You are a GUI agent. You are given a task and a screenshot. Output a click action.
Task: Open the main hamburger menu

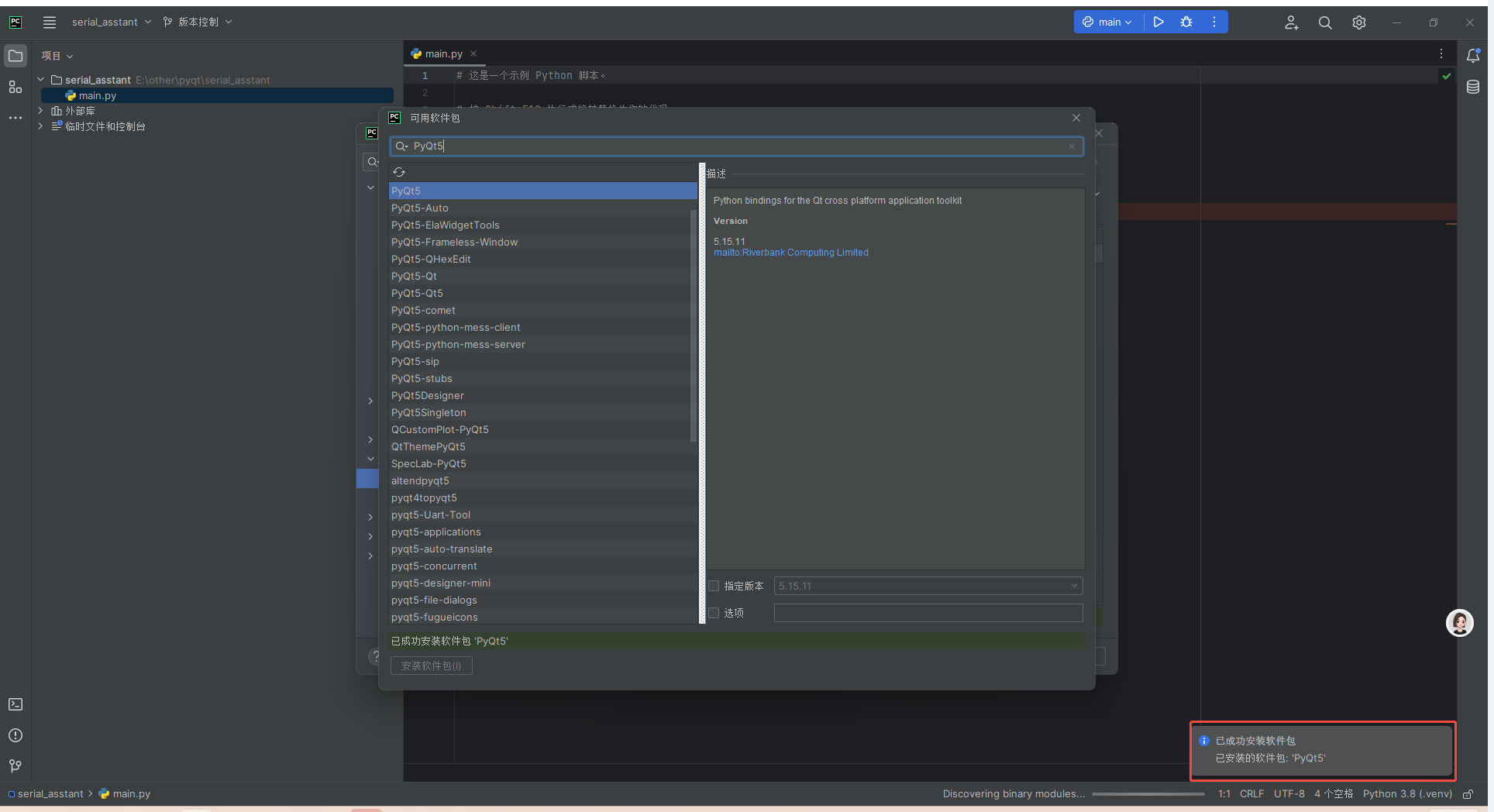coord(50,22)
